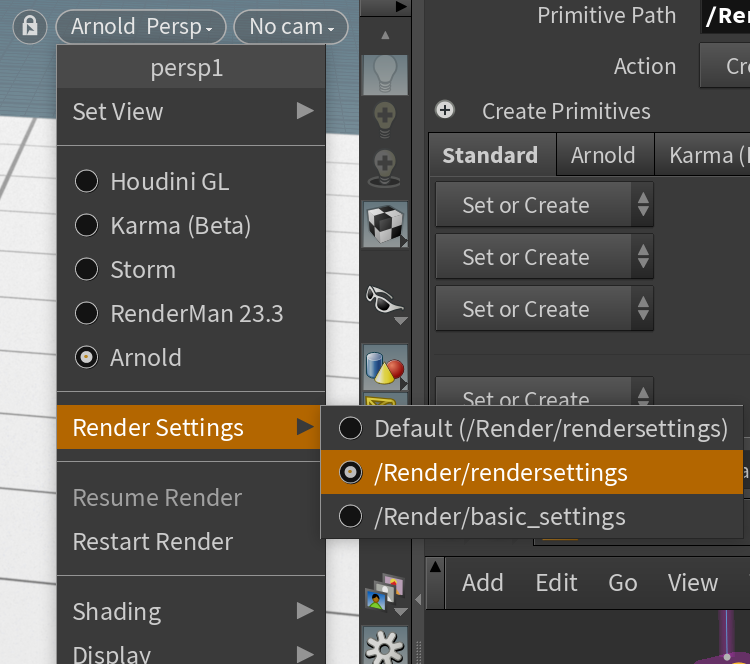
Task: Open display options gear icon
Action: (x=385, y=647)
